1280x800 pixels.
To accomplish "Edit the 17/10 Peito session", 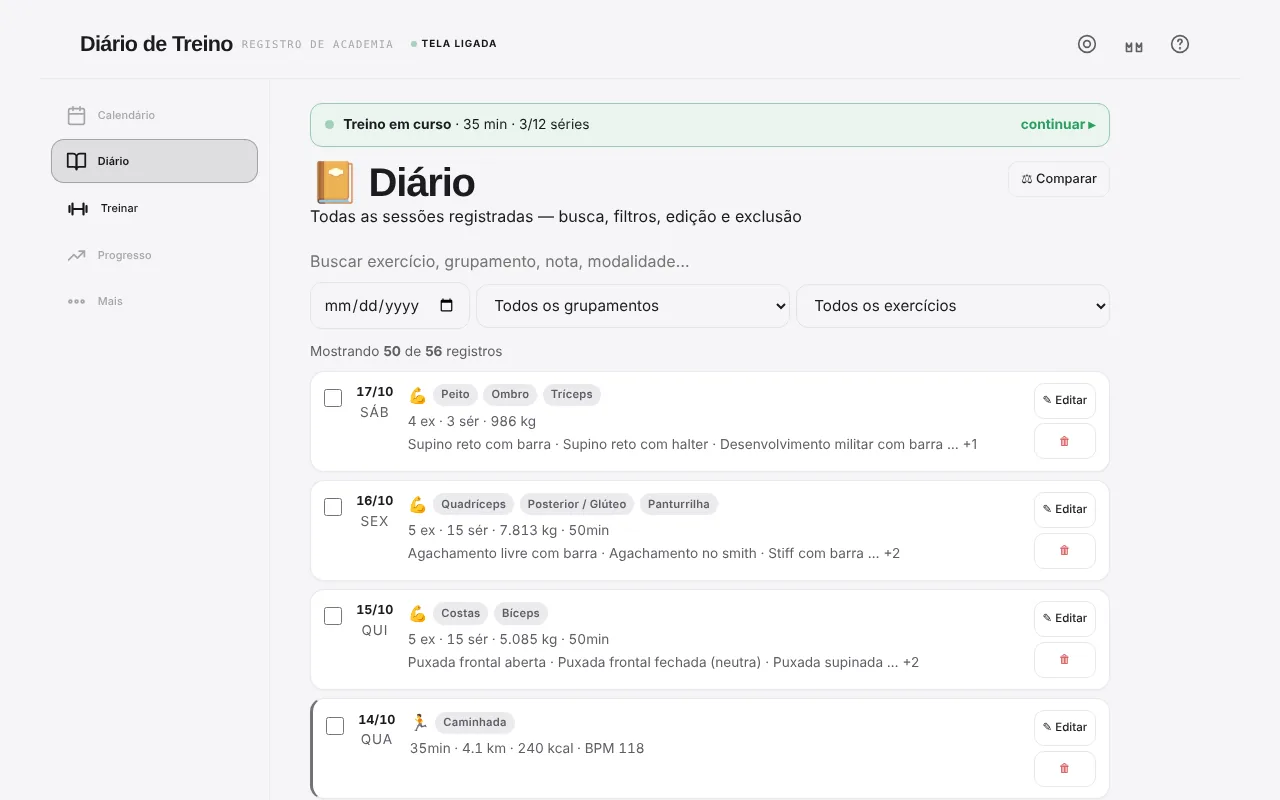I will (1064, 400).
